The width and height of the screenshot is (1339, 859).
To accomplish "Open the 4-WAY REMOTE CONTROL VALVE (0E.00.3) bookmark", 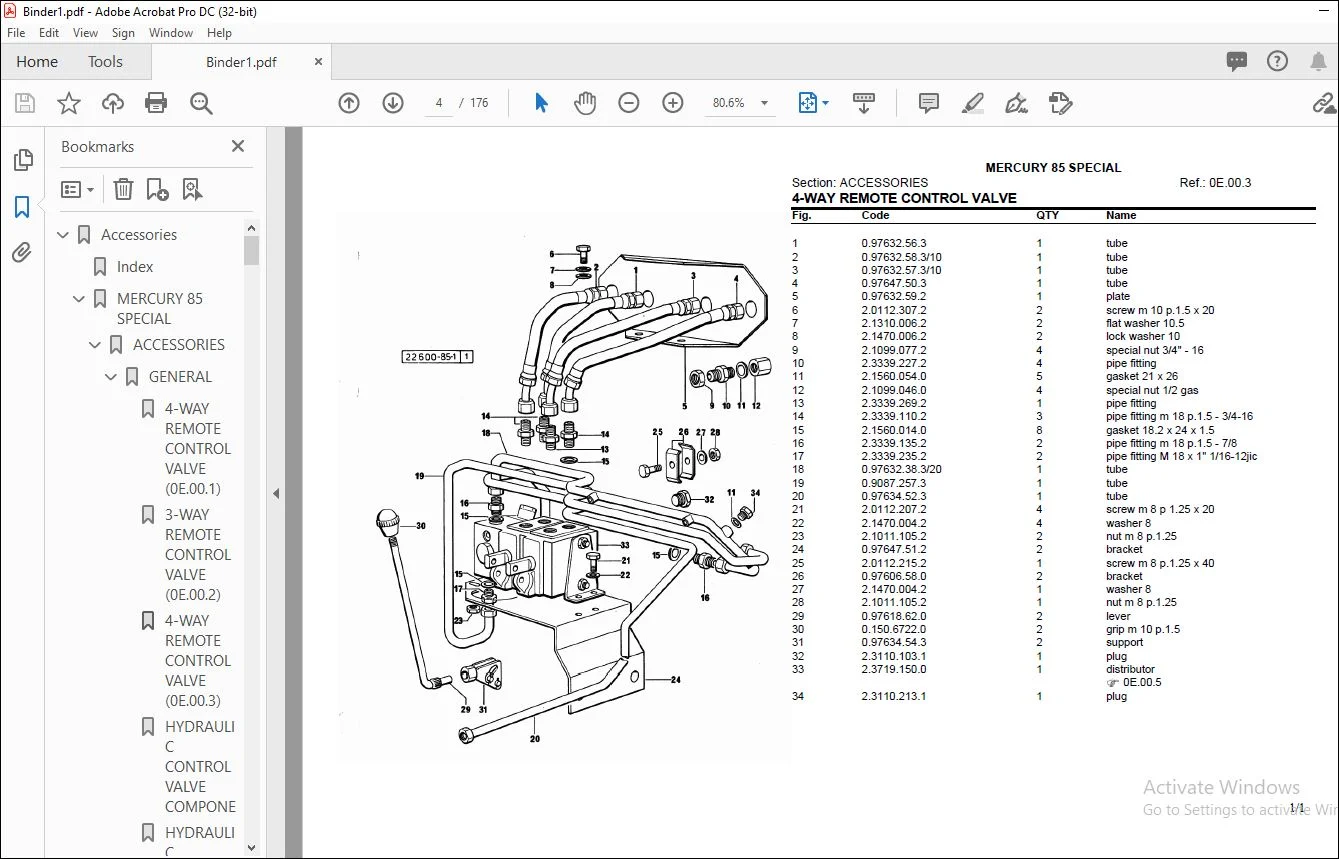I will pyautogui.click(x=198, y=661).
